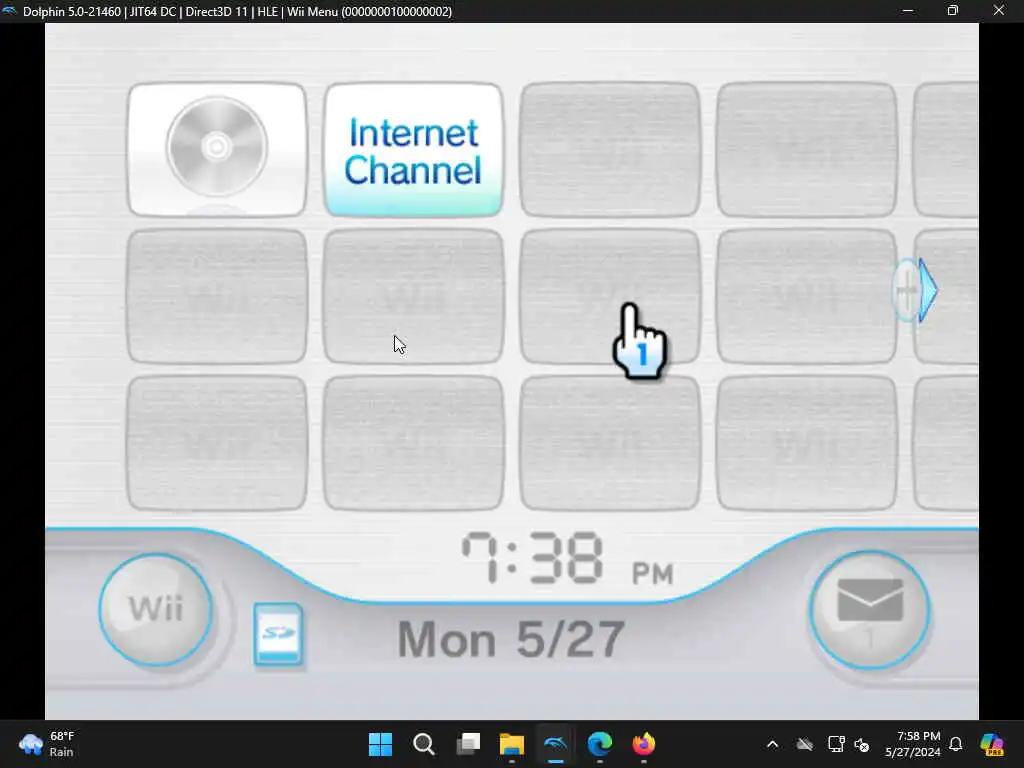Open Windows Start menu
The image size is (1024, 768).
pos(380,744)
